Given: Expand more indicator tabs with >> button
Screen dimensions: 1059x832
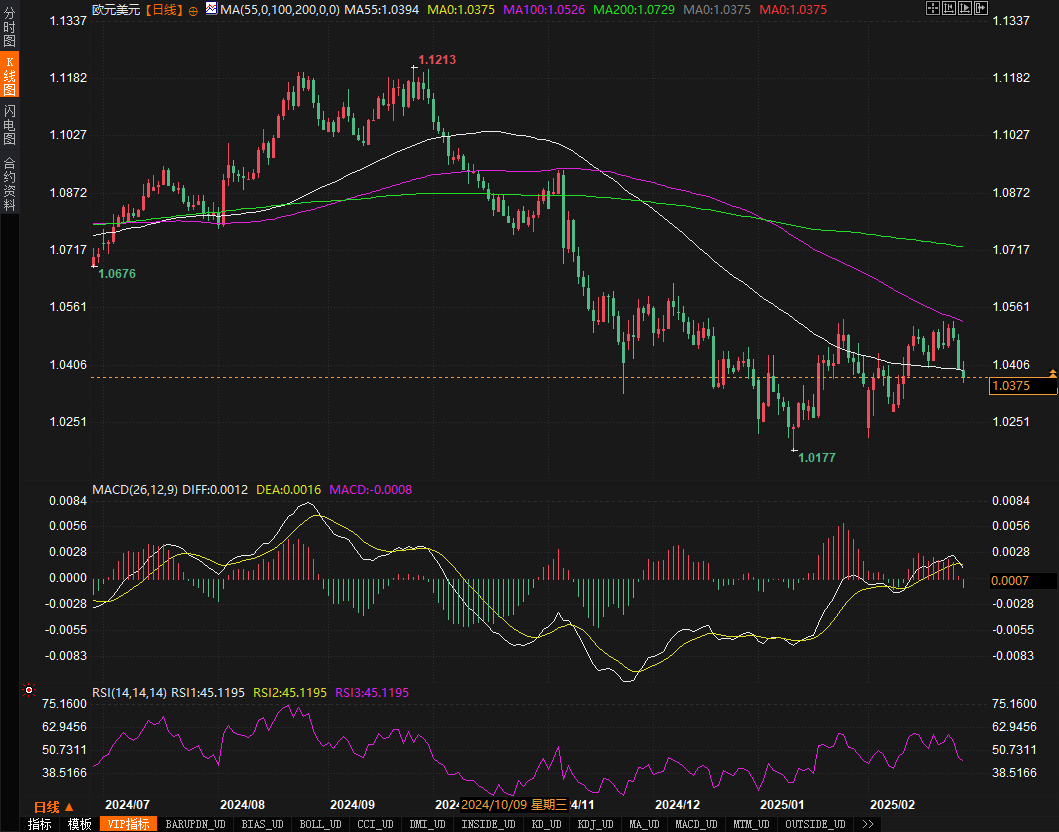Looking at the screenshot, I should pos(868,824).
